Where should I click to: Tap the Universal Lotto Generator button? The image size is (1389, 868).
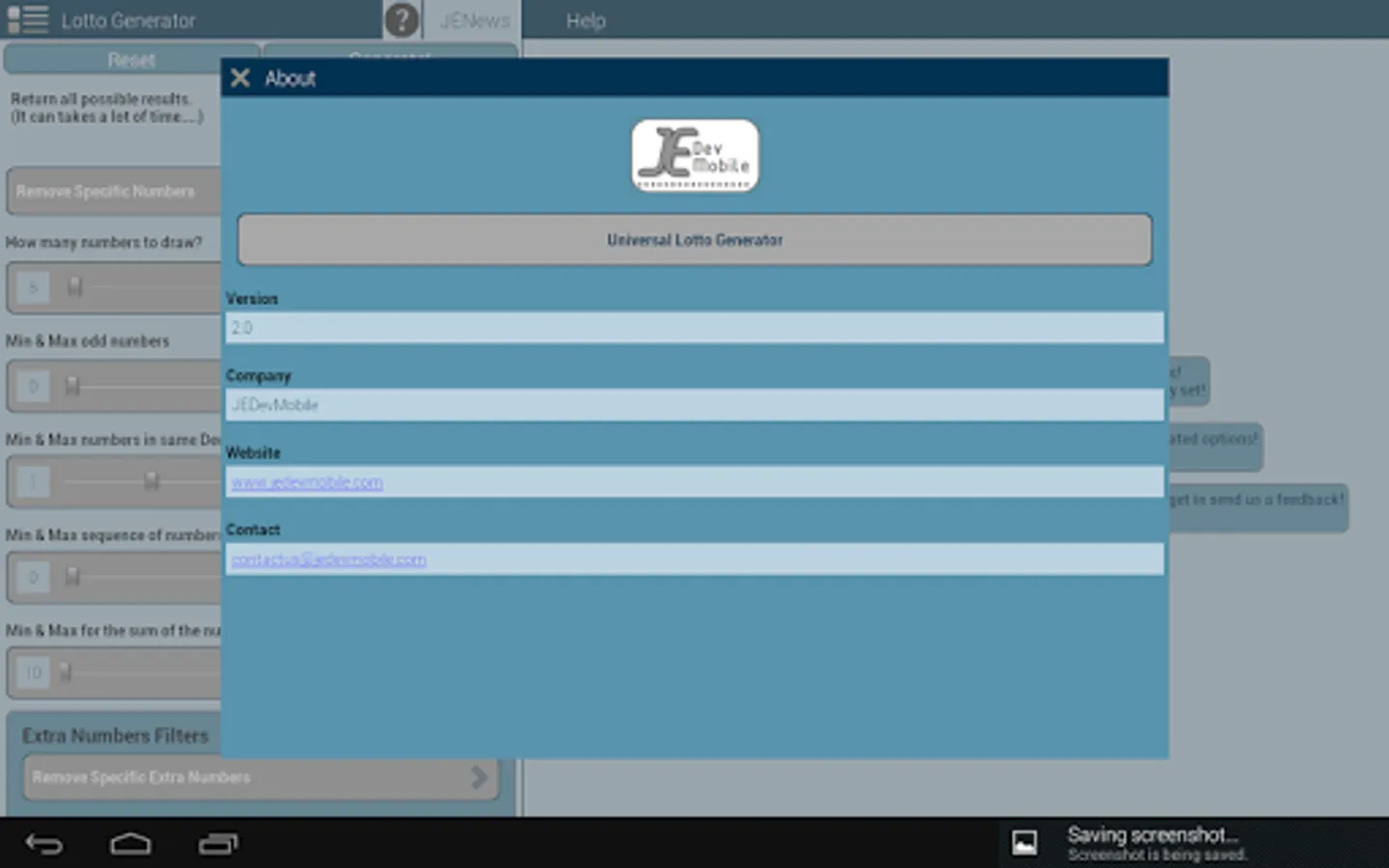[694, 240]
